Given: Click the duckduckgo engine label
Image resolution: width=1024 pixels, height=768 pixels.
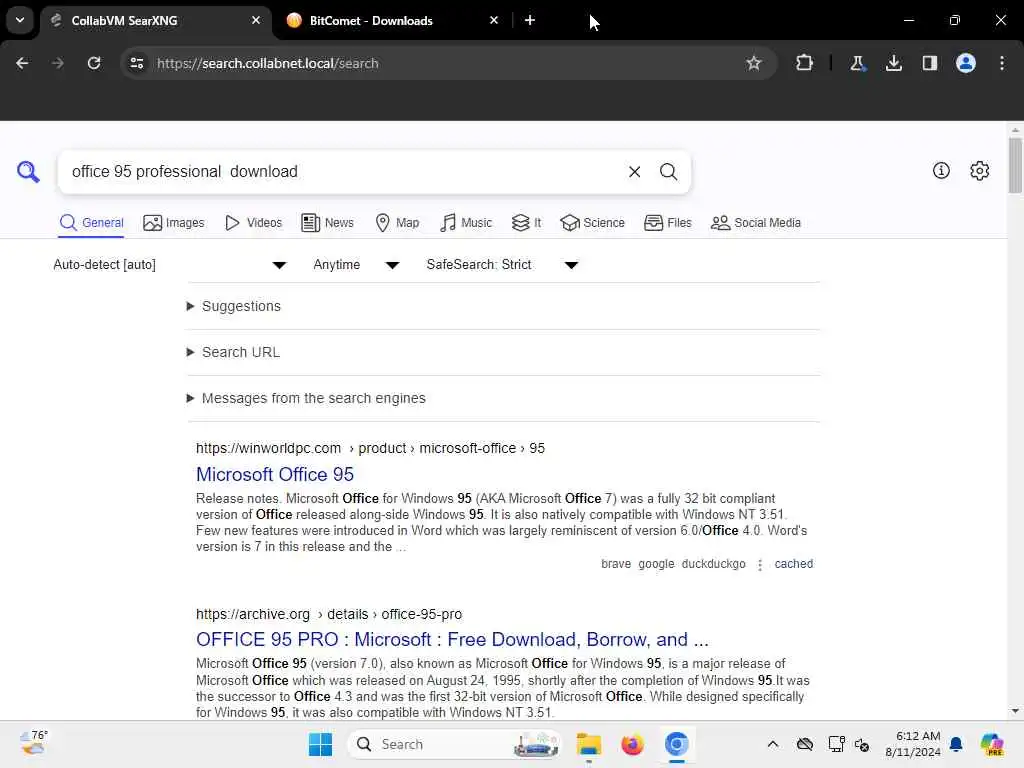Looking at the screenshot, I should tap(713, 564).
